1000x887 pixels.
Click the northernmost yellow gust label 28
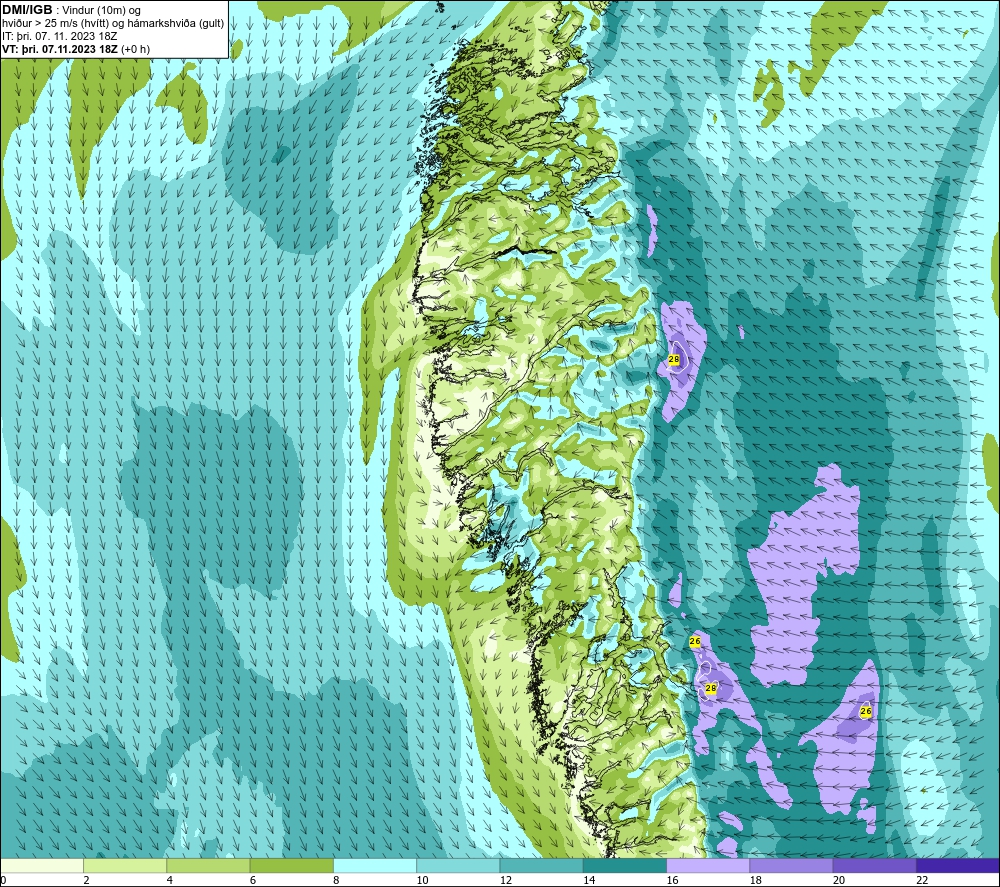[x=673, y=360]
